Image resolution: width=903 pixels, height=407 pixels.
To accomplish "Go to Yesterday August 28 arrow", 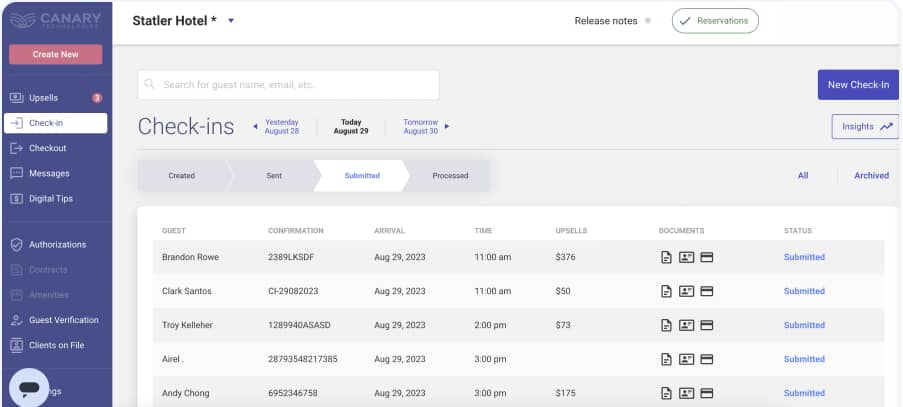I will click(255, 127).
